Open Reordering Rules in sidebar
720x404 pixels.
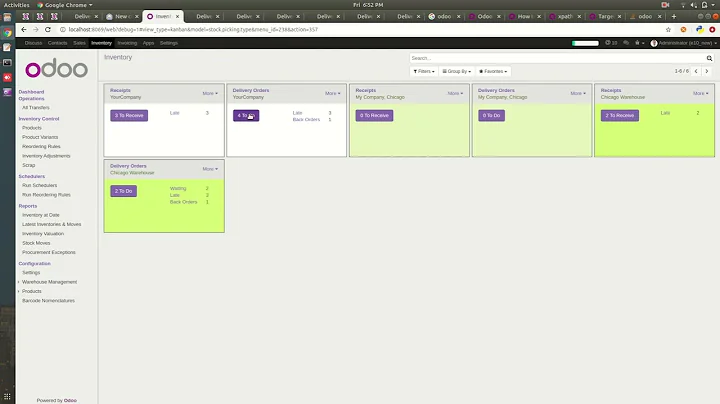click(x=41, y=146)
